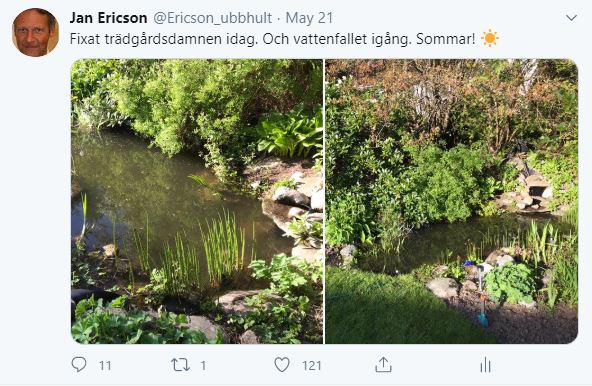This screenshot has height=386, width=592.
Task: Open the share upload icon
Action: pyautogui.click(x=383, y=365)
